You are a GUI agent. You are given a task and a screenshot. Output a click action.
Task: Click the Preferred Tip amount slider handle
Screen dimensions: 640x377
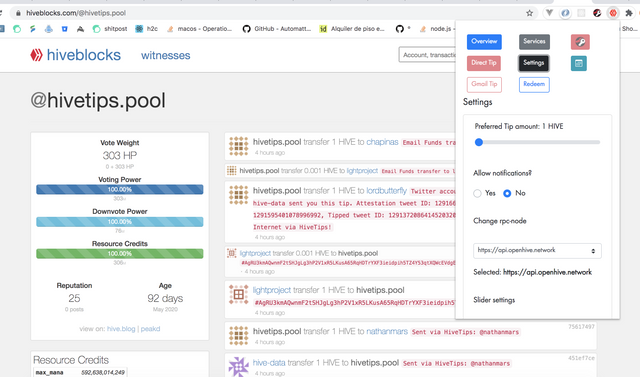(x=479, y=142)
